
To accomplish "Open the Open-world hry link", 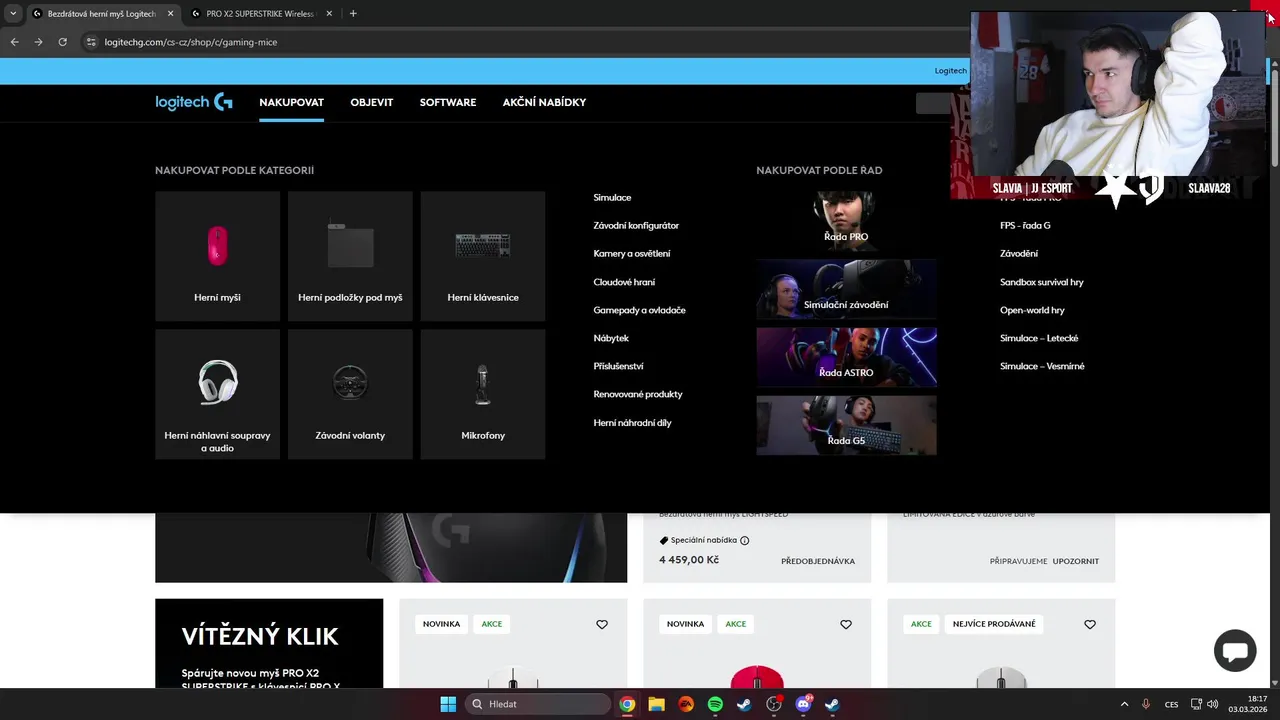I will click(1032, 310).
